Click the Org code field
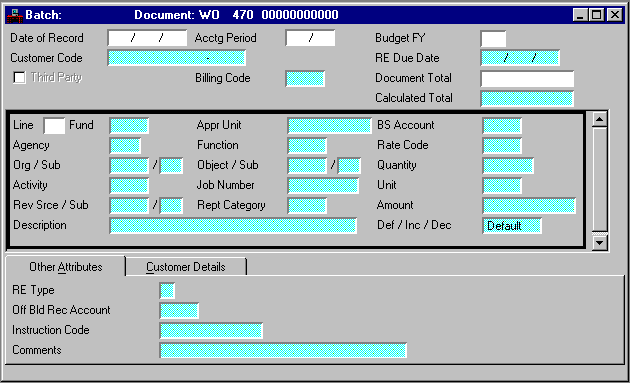 coord(129,166)
